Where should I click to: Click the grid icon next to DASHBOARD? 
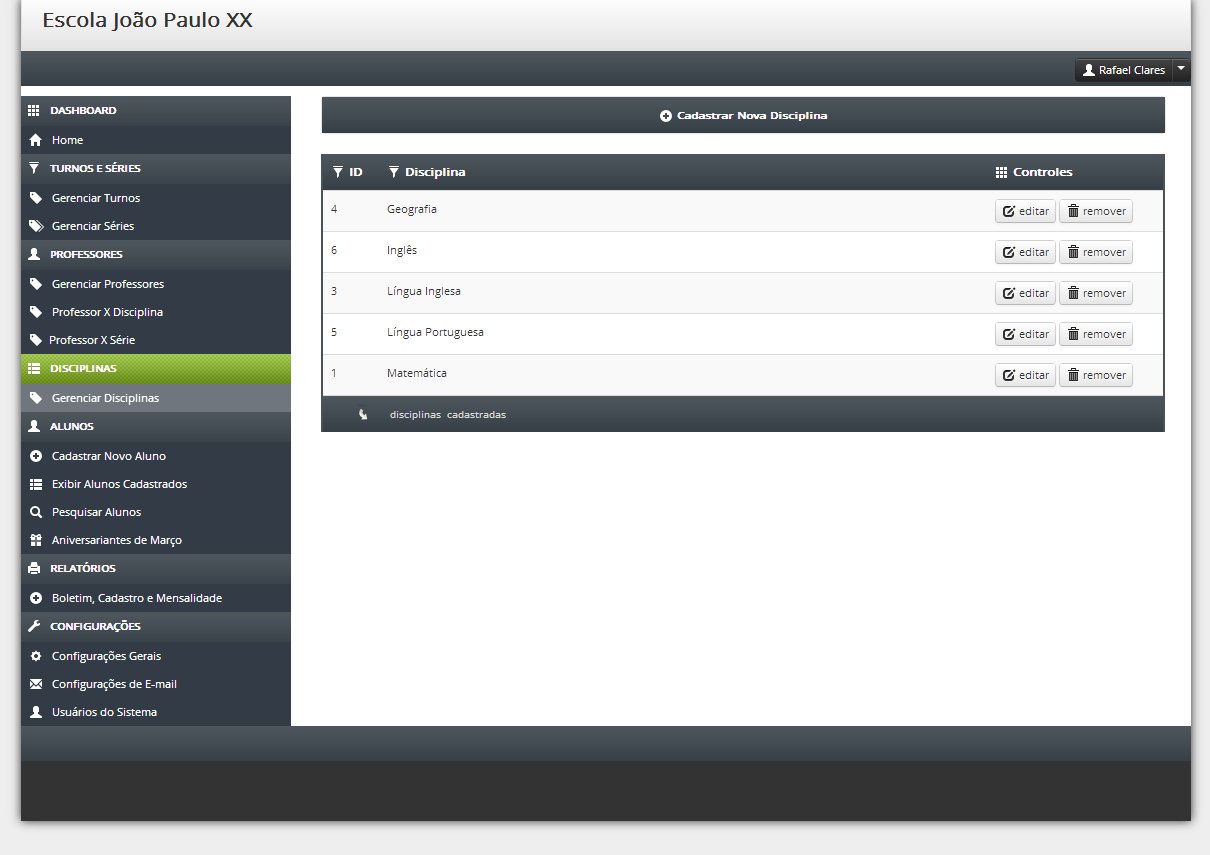[33, 111]
